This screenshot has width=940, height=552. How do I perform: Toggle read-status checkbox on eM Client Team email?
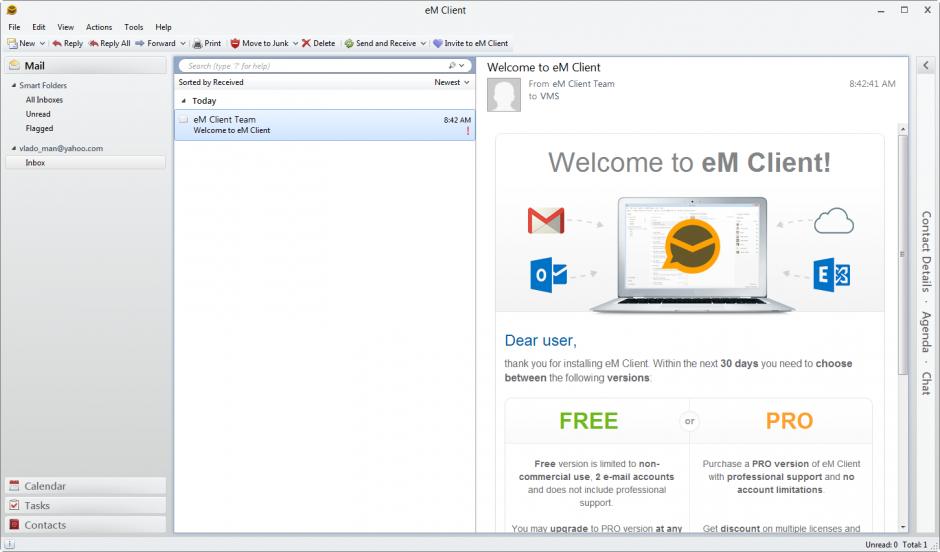pos(183,119)
